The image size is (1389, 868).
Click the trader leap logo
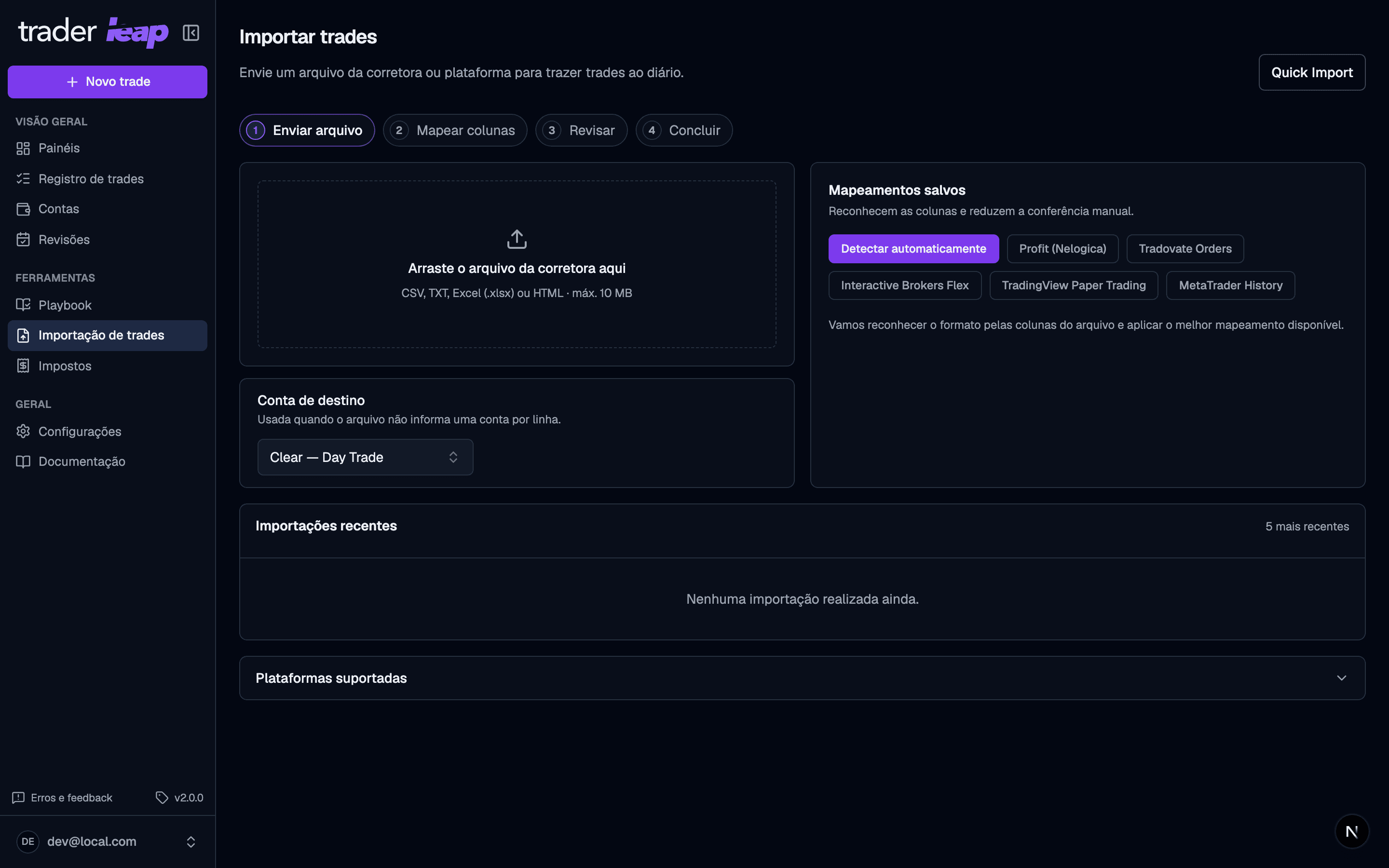(94, 32)
